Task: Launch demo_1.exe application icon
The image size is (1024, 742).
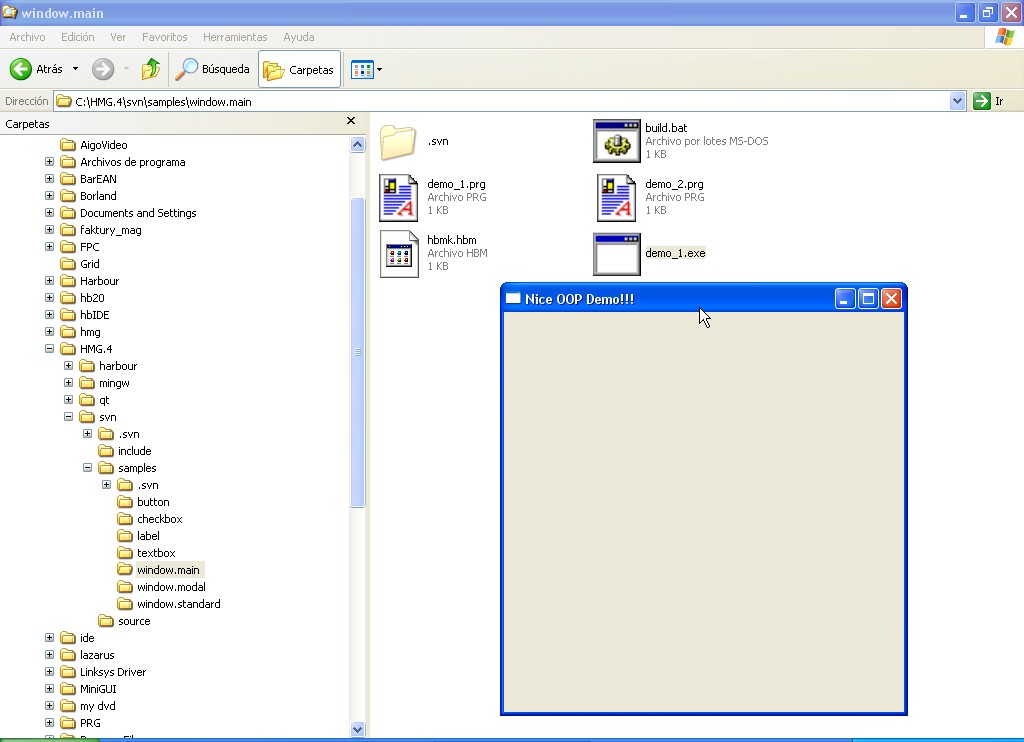Action: tap(617, 254)
